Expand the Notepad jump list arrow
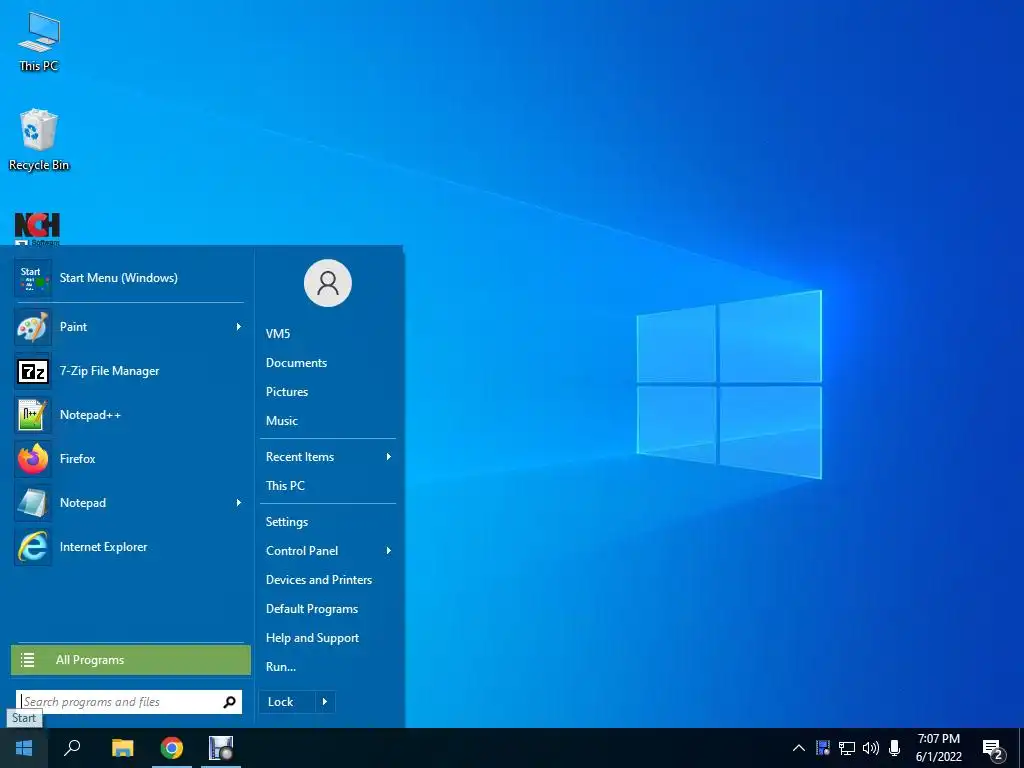Image resolution: width=1024 pixels, height=768 pixels. click(238, 503)
